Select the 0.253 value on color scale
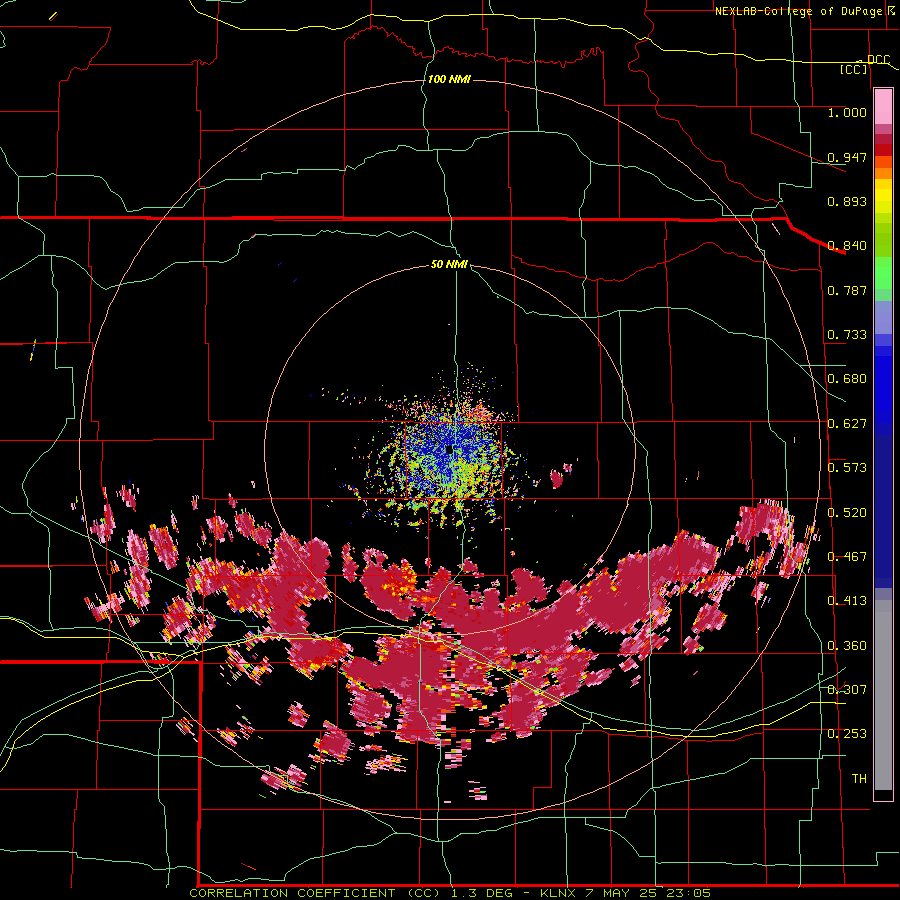 [847, 734]
